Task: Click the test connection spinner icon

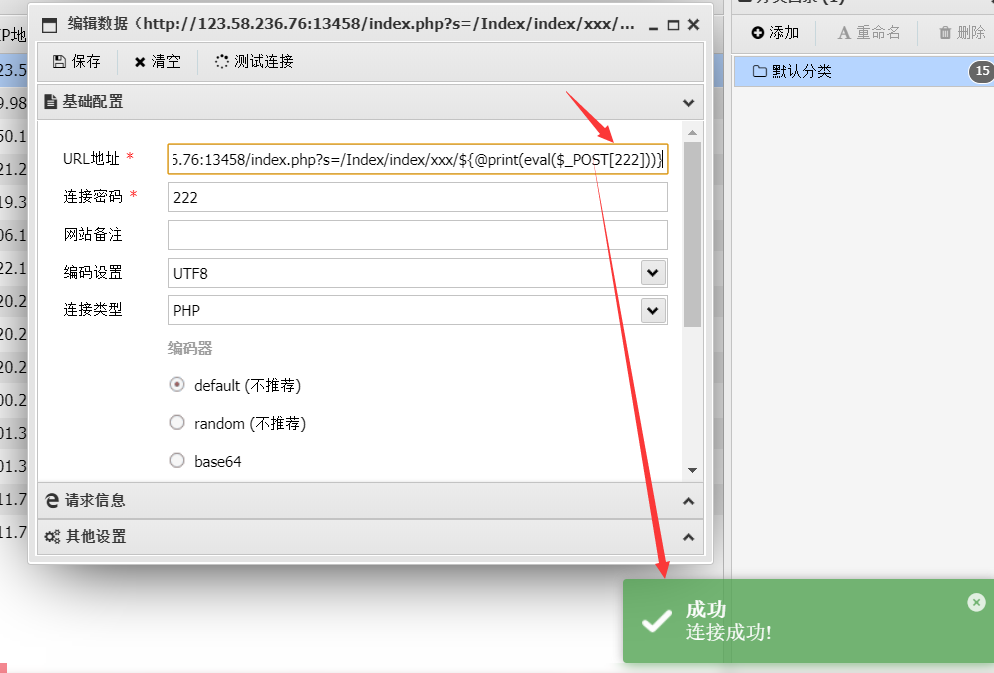Action: click(x=221, y=61)
